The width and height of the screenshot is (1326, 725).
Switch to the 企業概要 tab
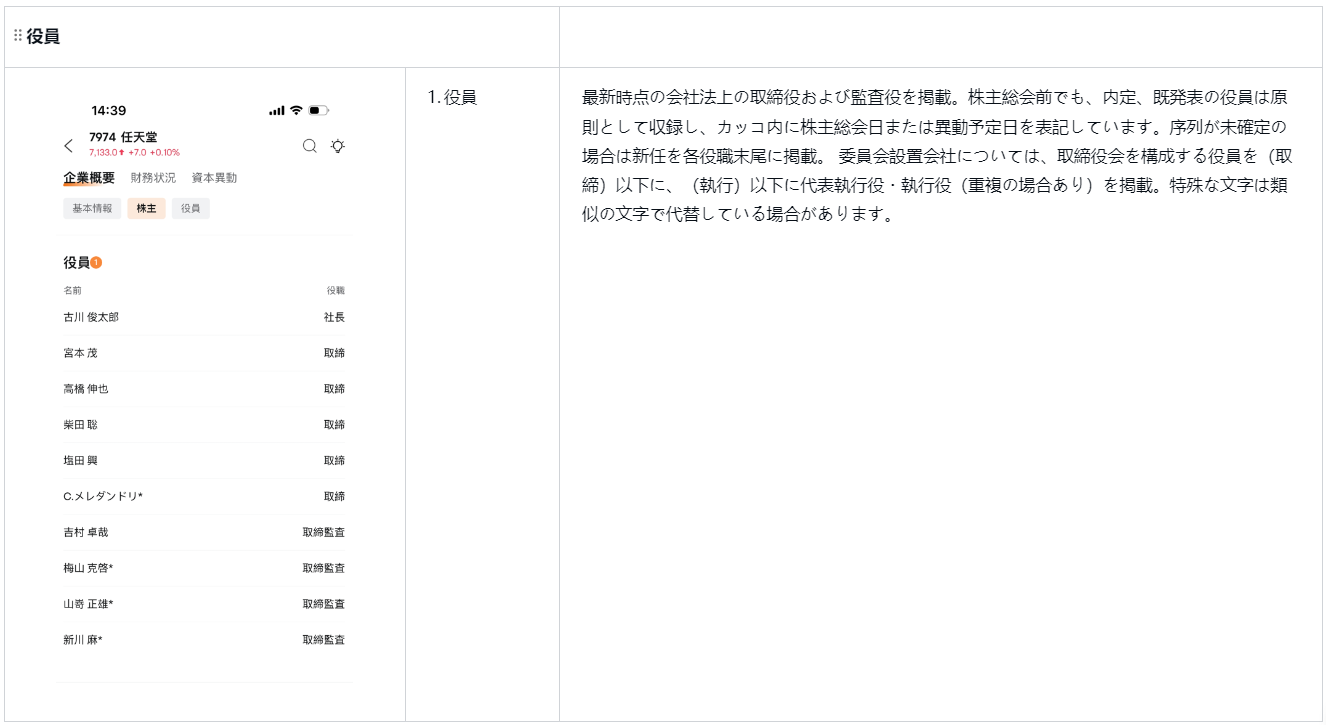pyautogui.click(x=89, y=178)
